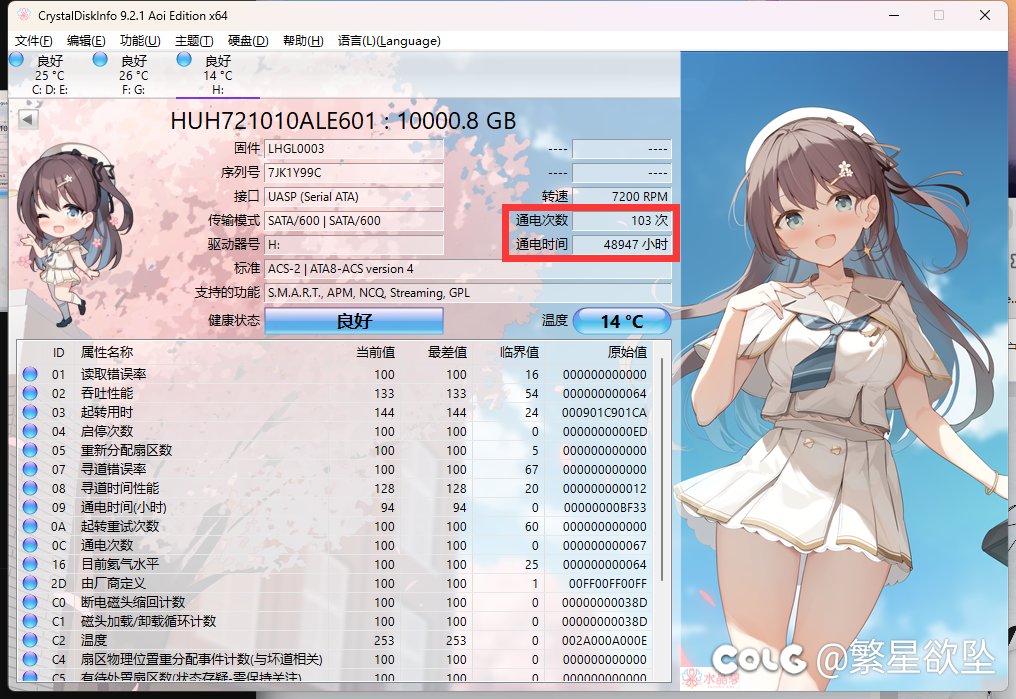This screenshot has height=699, width=1016.
Task: Click the 属性名称 column header
Action: pyautogui.click(x=106, y=352)
